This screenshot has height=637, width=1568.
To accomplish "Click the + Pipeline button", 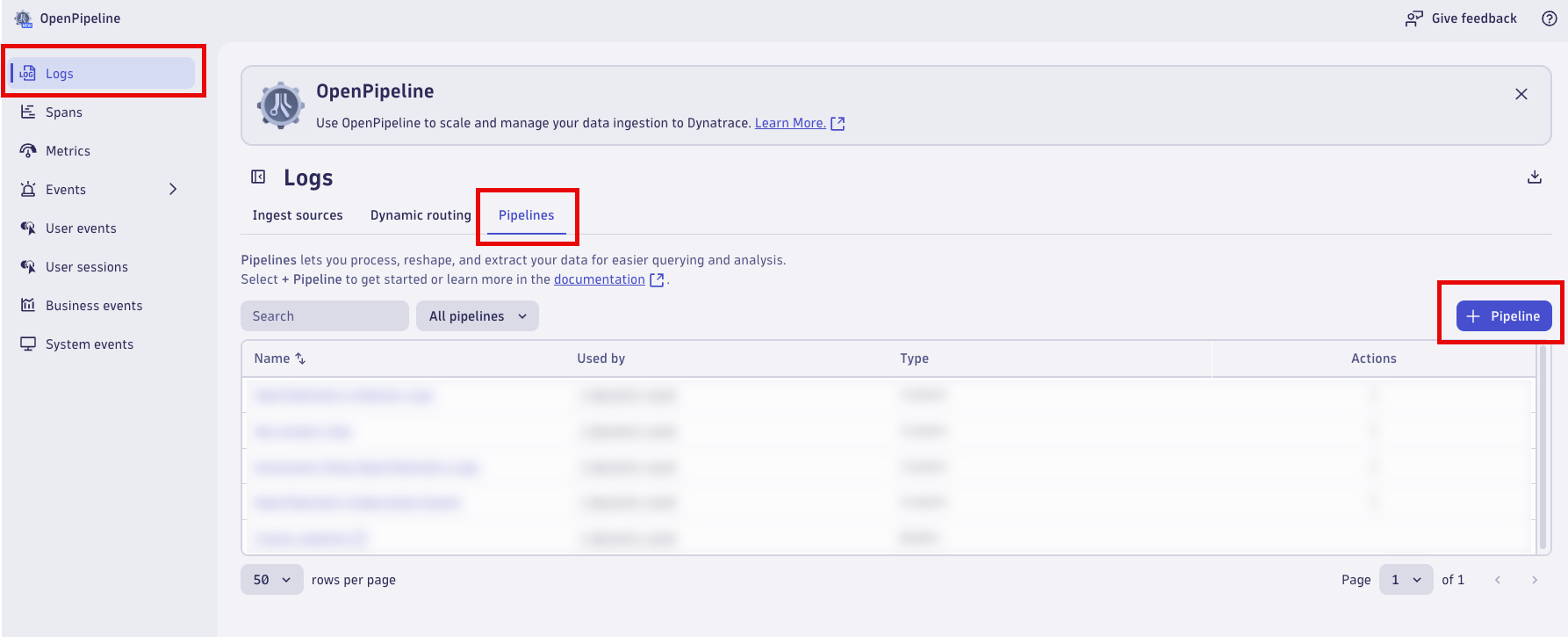I will coord(1504,316).
